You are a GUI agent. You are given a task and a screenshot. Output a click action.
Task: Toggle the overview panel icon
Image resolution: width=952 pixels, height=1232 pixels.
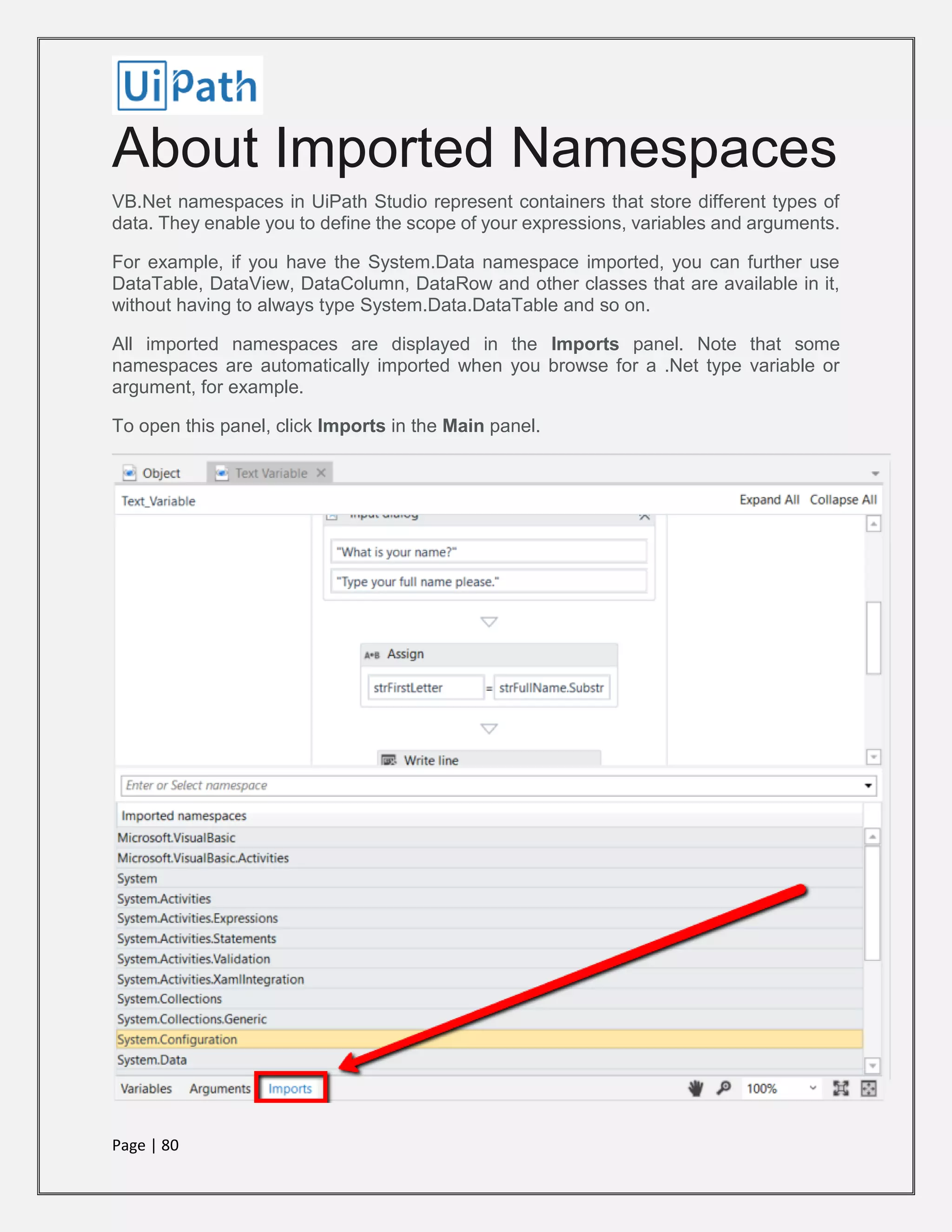coord(868,1088)
